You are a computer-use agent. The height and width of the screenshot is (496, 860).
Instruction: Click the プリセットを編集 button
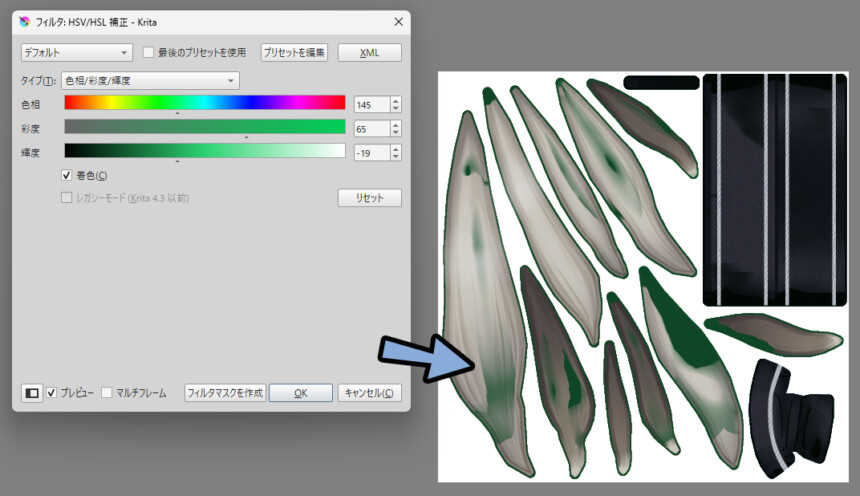coord(294,53)
